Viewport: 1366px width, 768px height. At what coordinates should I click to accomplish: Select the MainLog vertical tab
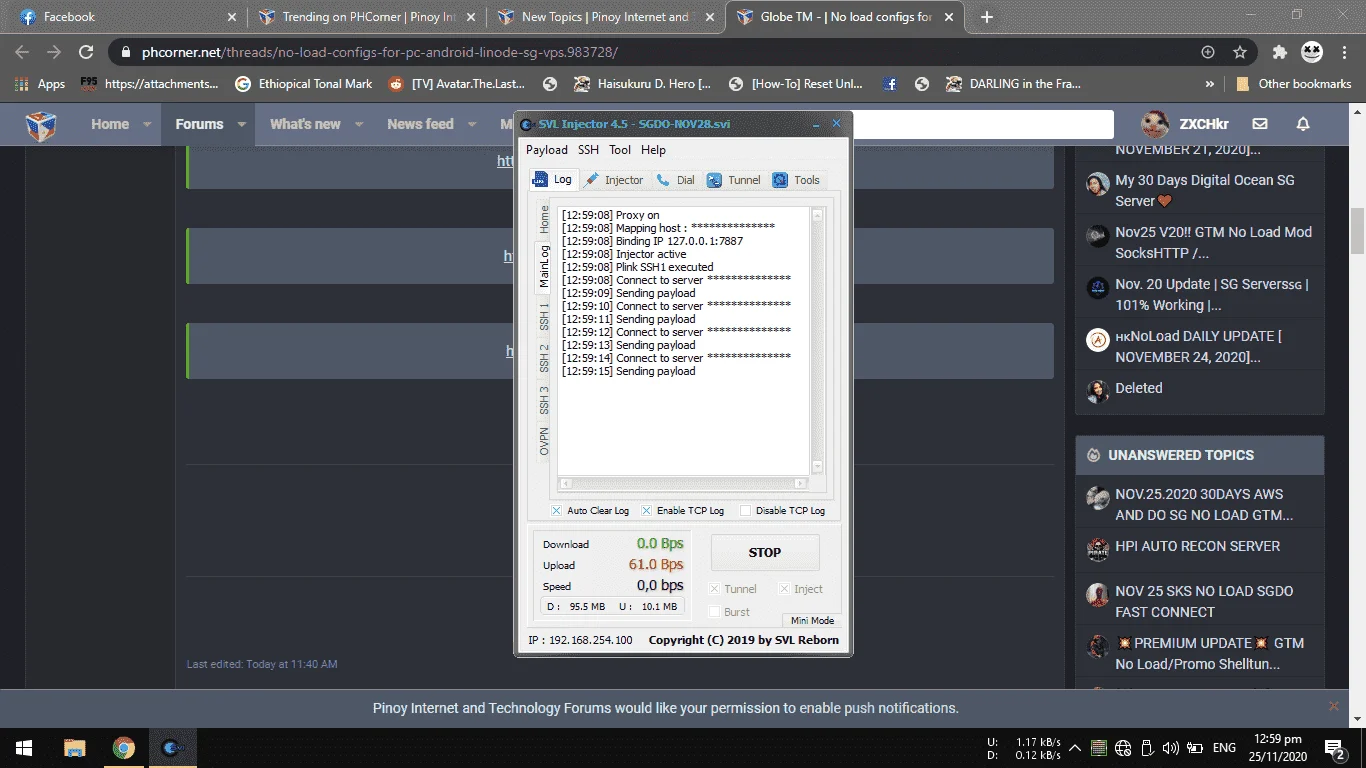pyautogui.click(x=544, y=266)
